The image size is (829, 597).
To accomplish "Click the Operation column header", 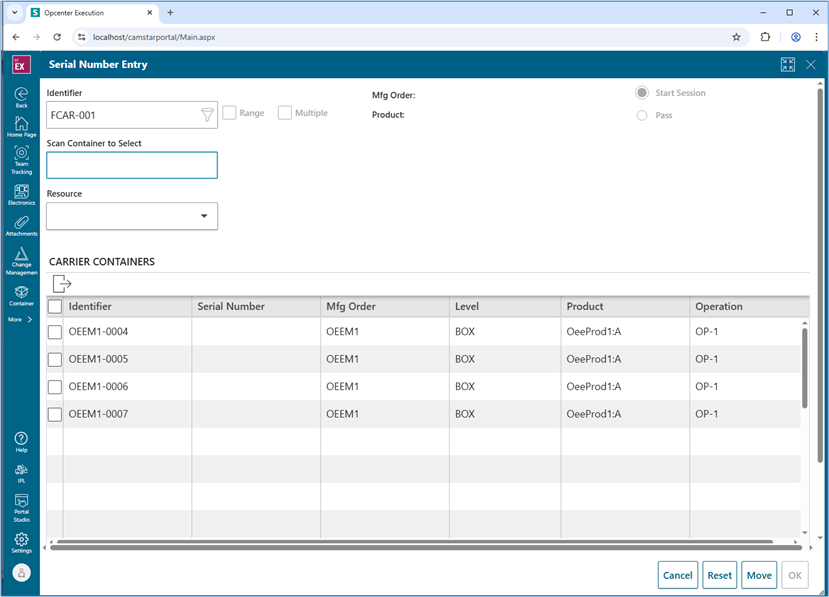I will (x=718, y=306).
